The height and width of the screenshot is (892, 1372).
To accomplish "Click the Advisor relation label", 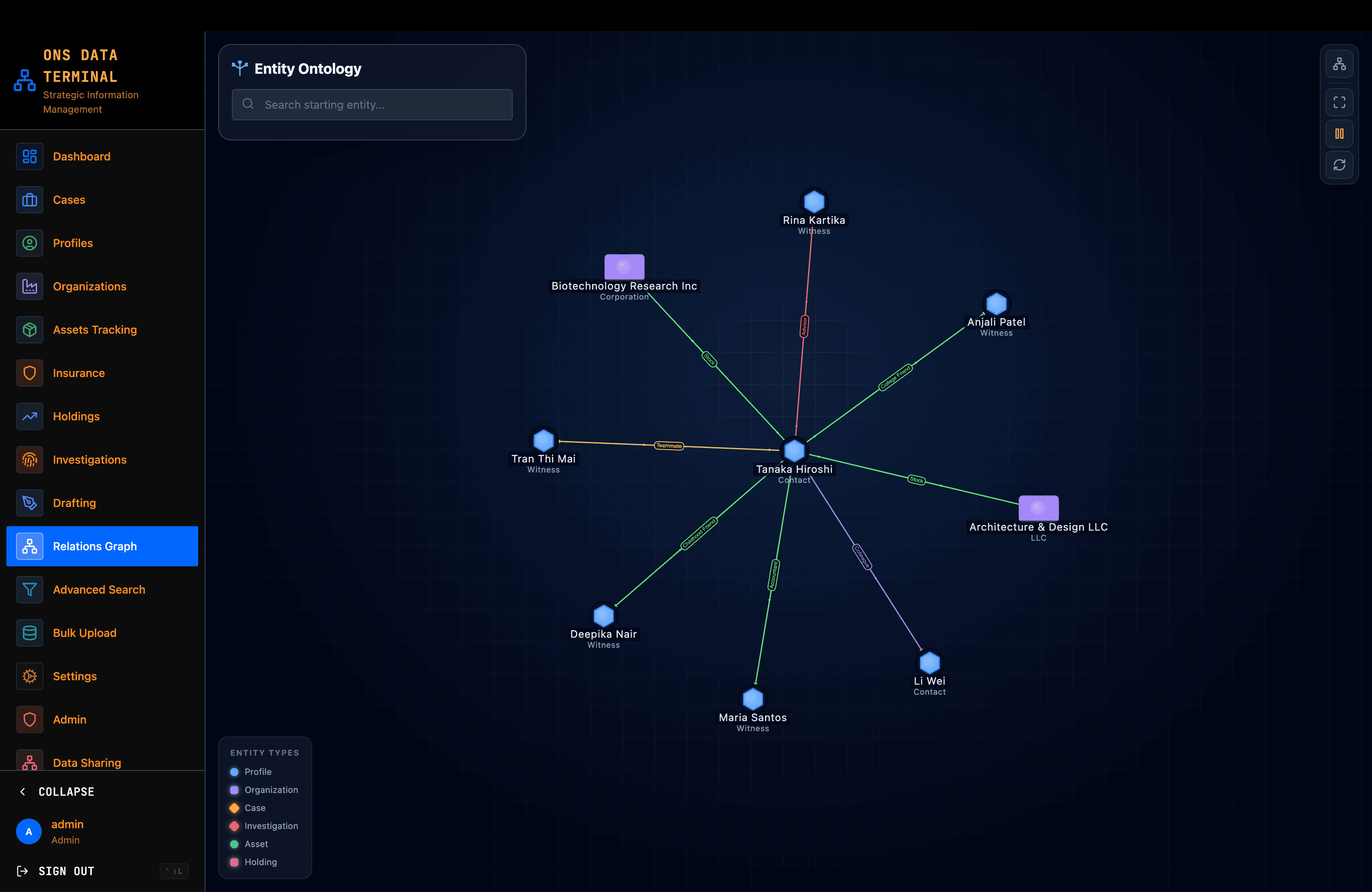I will pyautogui.click(x=804, y=326).
